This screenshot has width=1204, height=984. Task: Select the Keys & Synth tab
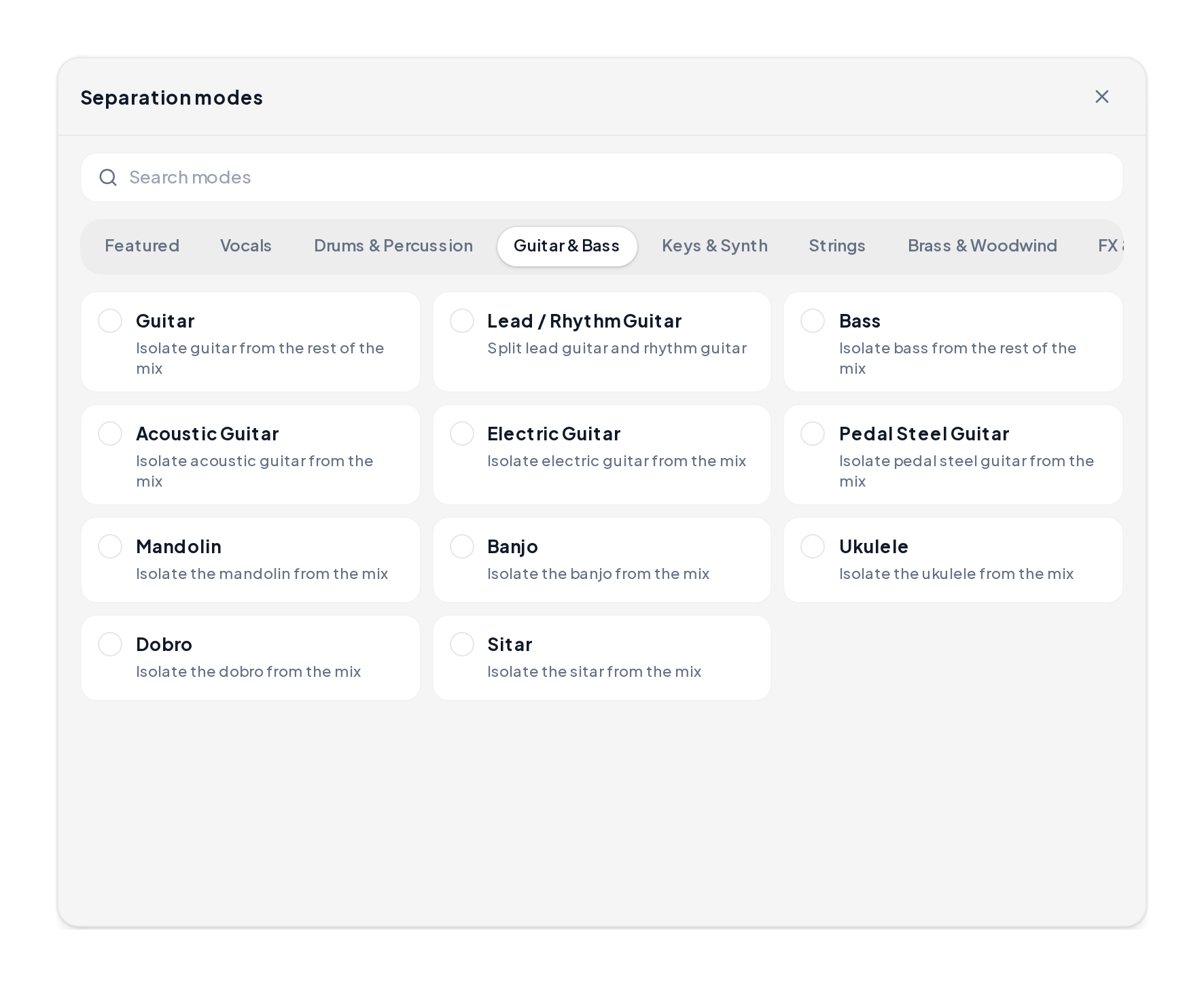click(715, 246)
